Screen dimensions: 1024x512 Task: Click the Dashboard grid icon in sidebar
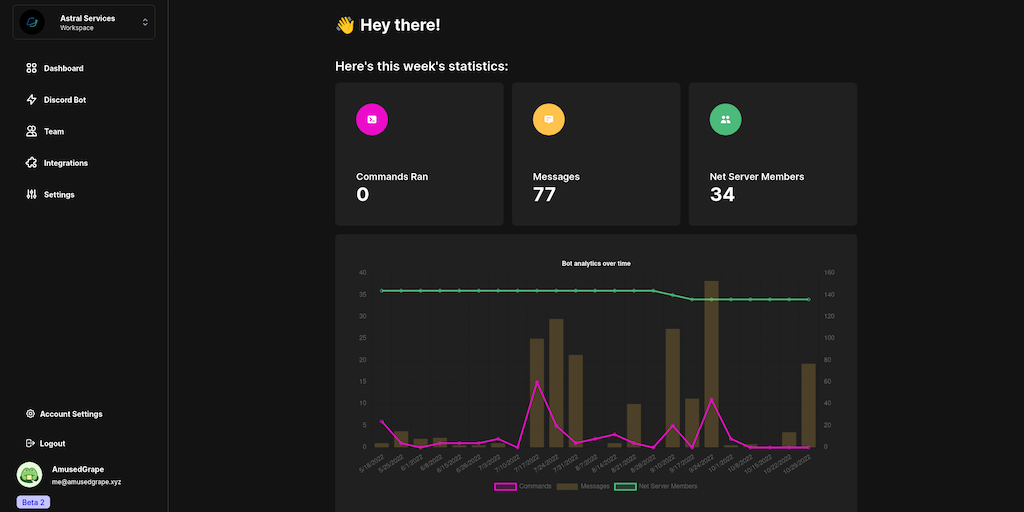[32, 69]
